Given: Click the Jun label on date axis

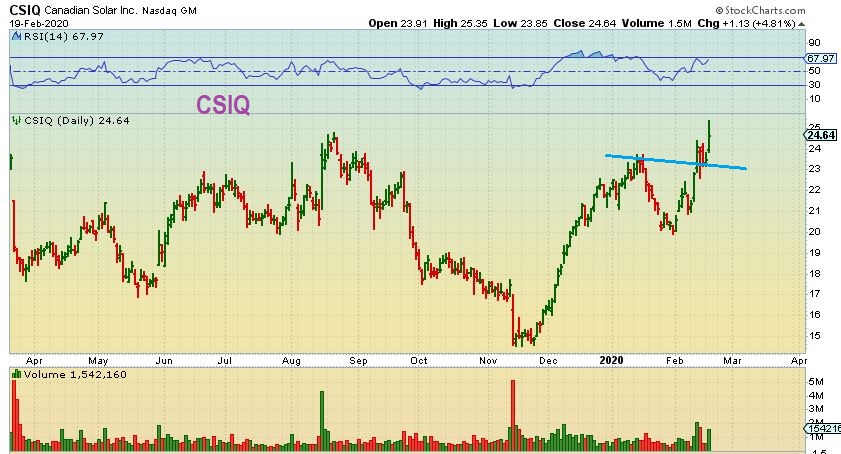Looking at the screenshot, I should coord(164,361).
